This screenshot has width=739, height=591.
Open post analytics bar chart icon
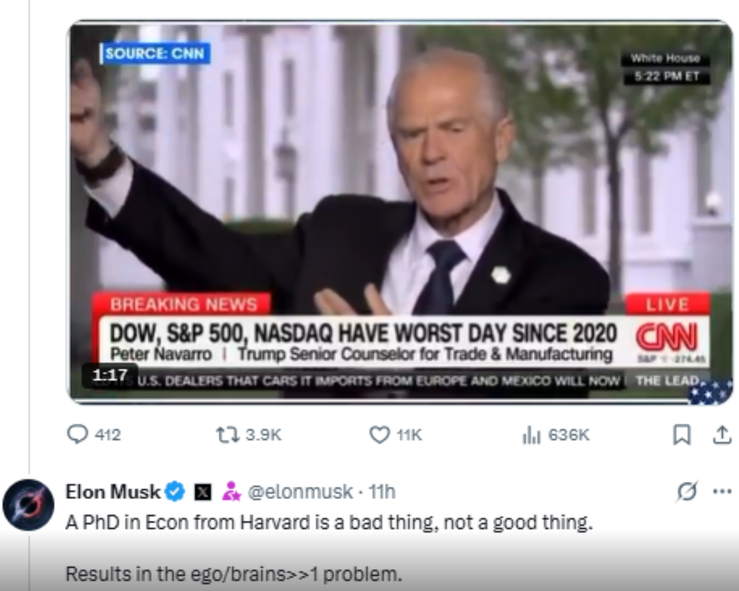point(531,434)
